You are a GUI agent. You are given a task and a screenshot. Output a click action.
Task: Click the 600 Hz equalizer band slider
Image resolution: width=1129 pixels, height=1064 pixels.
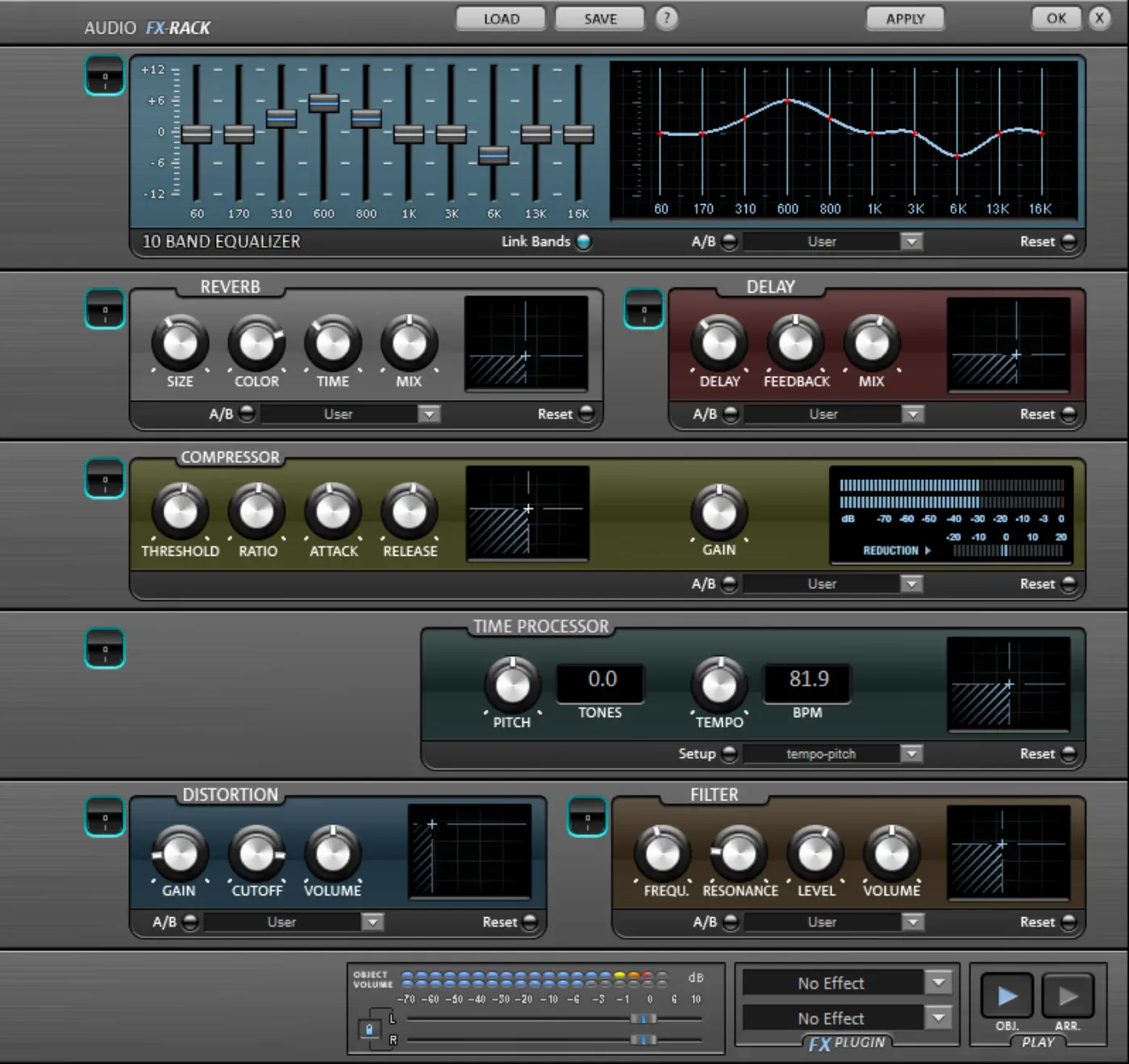(x=323, y=102)
